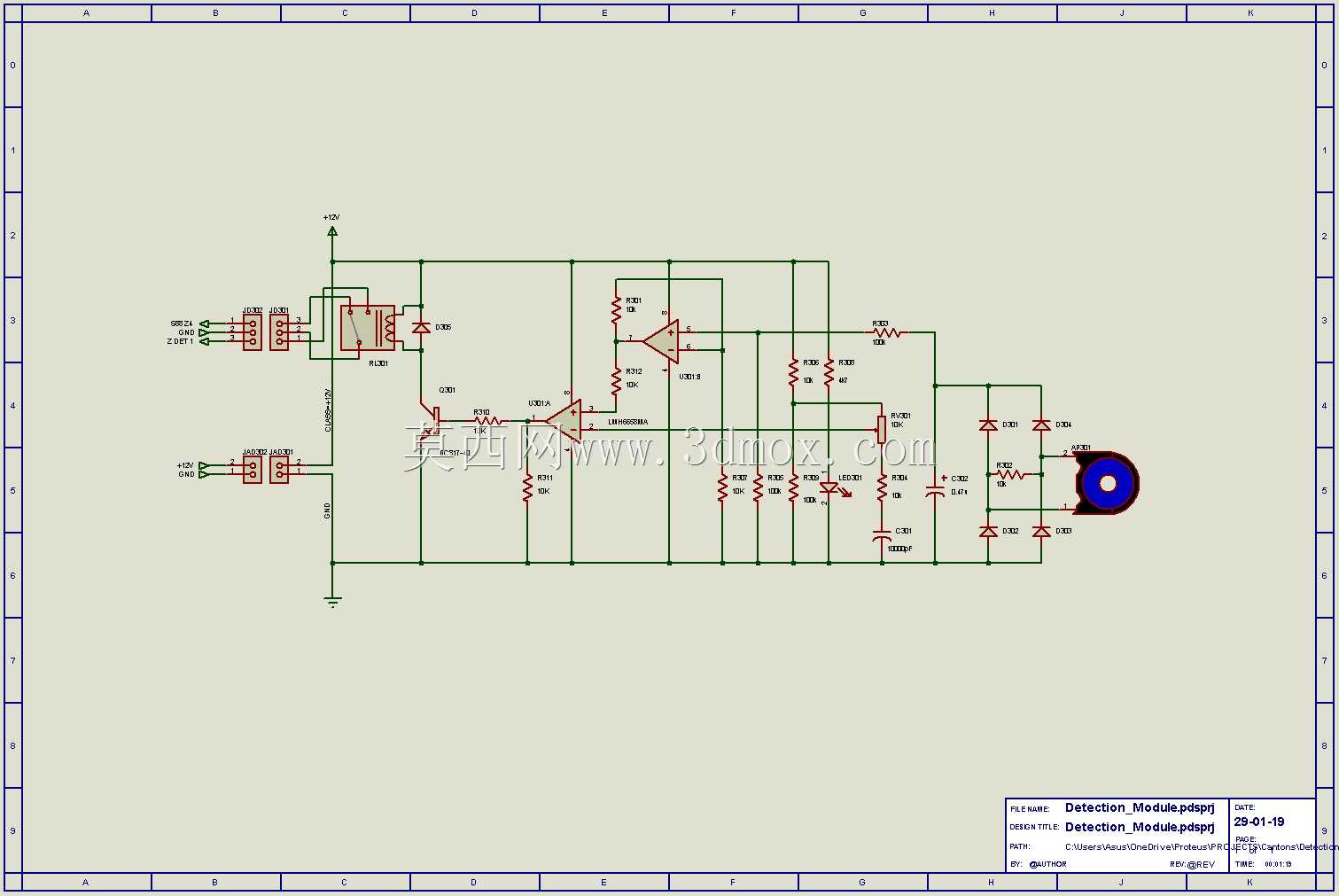Select diode D301 symbol

pos(988,425)
